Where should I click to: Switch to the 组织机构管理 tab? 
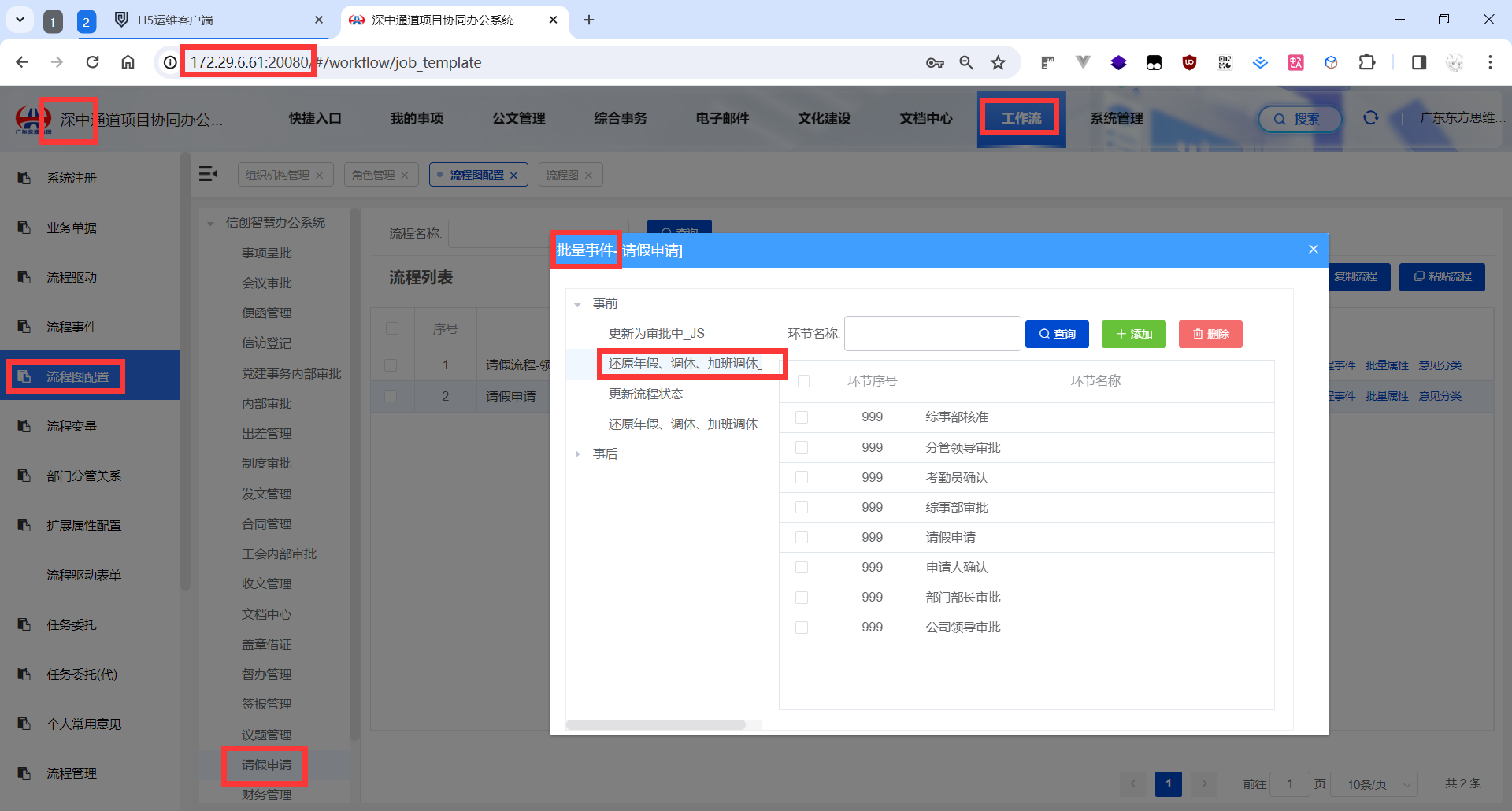277,175
